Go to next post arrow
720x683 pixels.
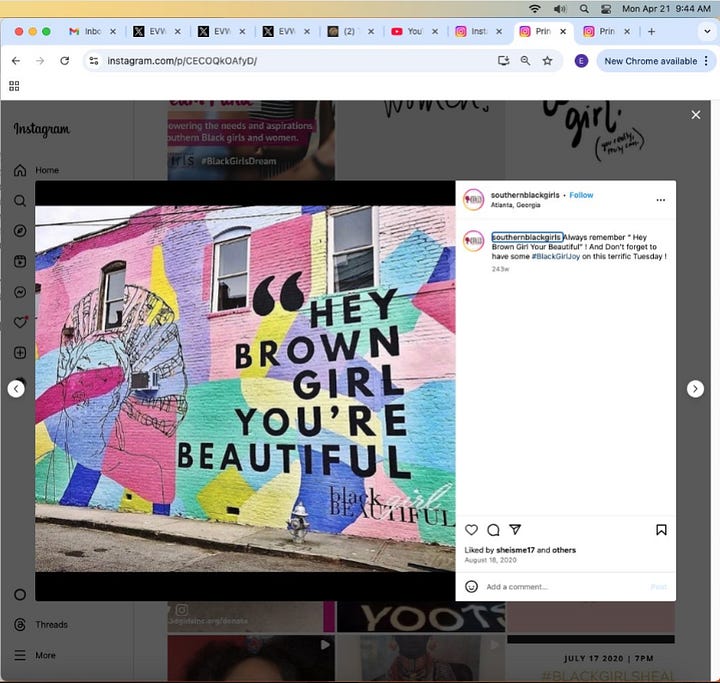point(695,389)
